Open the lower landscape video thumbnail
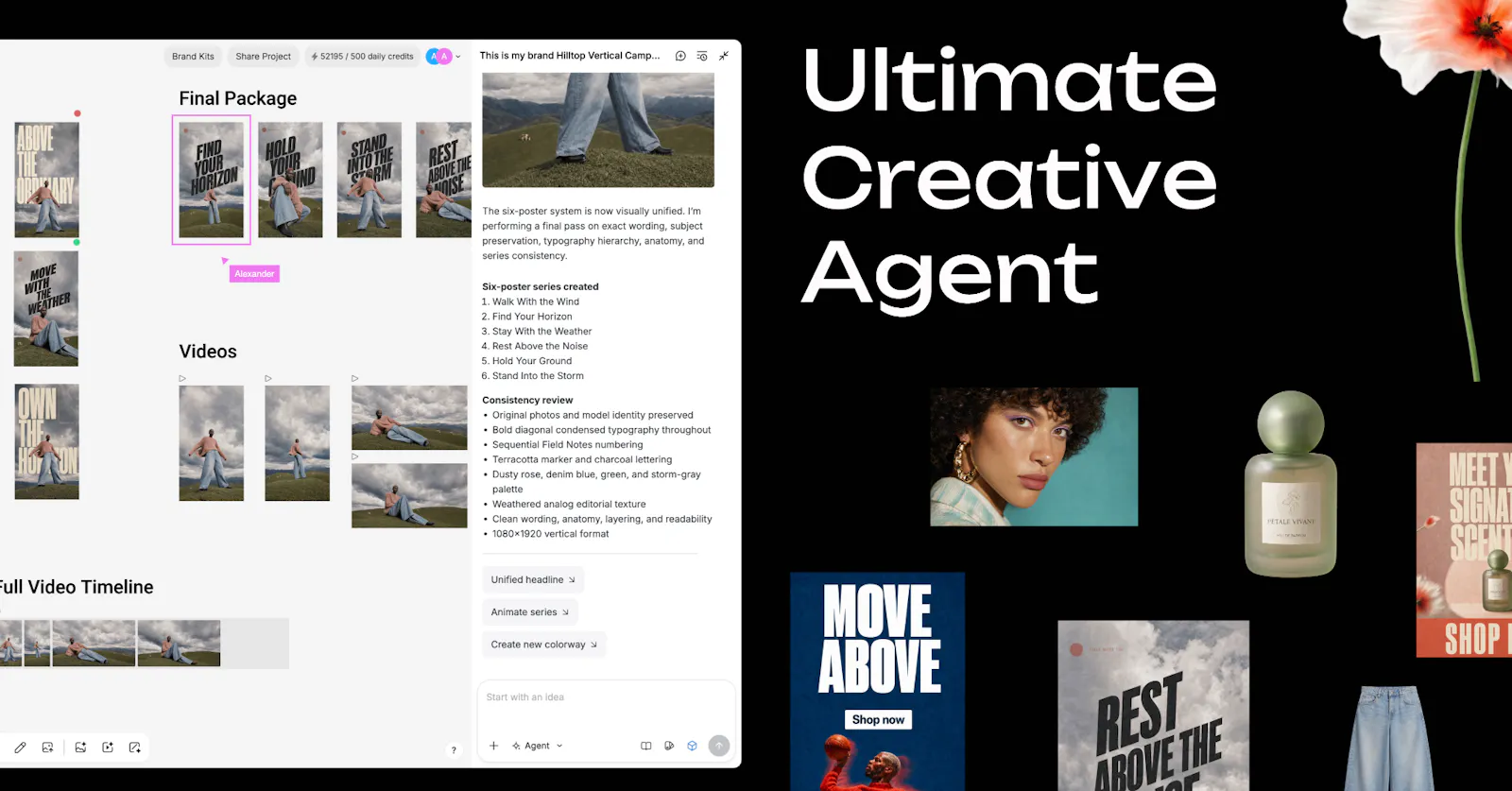1512x791 pixels. pyautogui.click(x=409, y=496)
